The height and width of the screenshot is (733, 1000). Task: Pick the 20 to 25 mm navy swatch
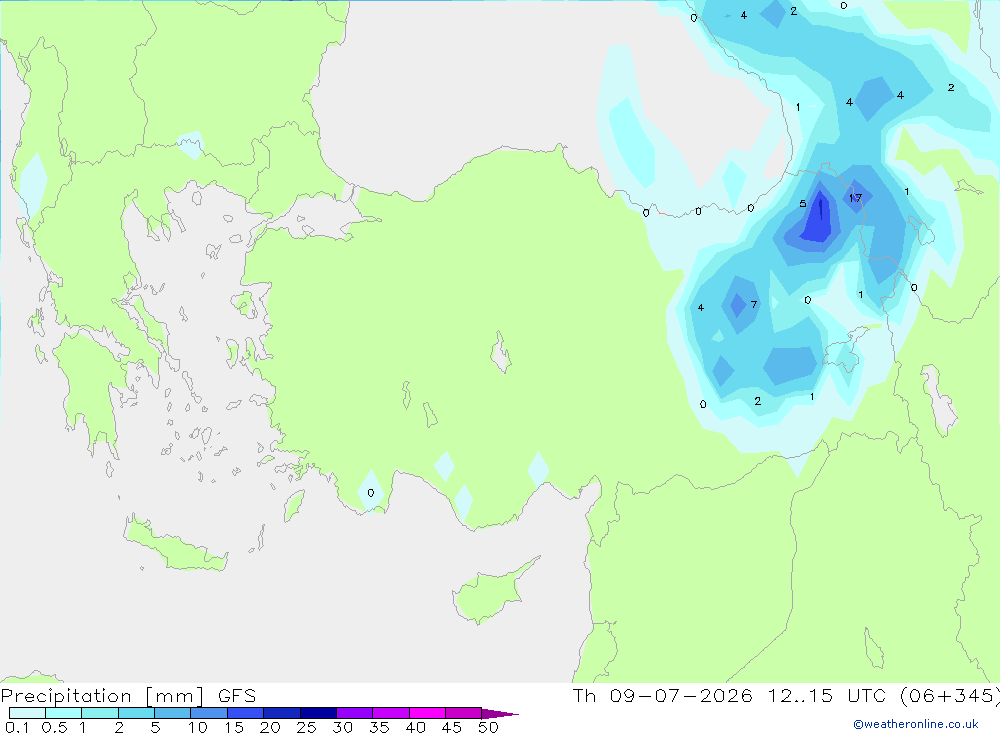pos(282,713)
